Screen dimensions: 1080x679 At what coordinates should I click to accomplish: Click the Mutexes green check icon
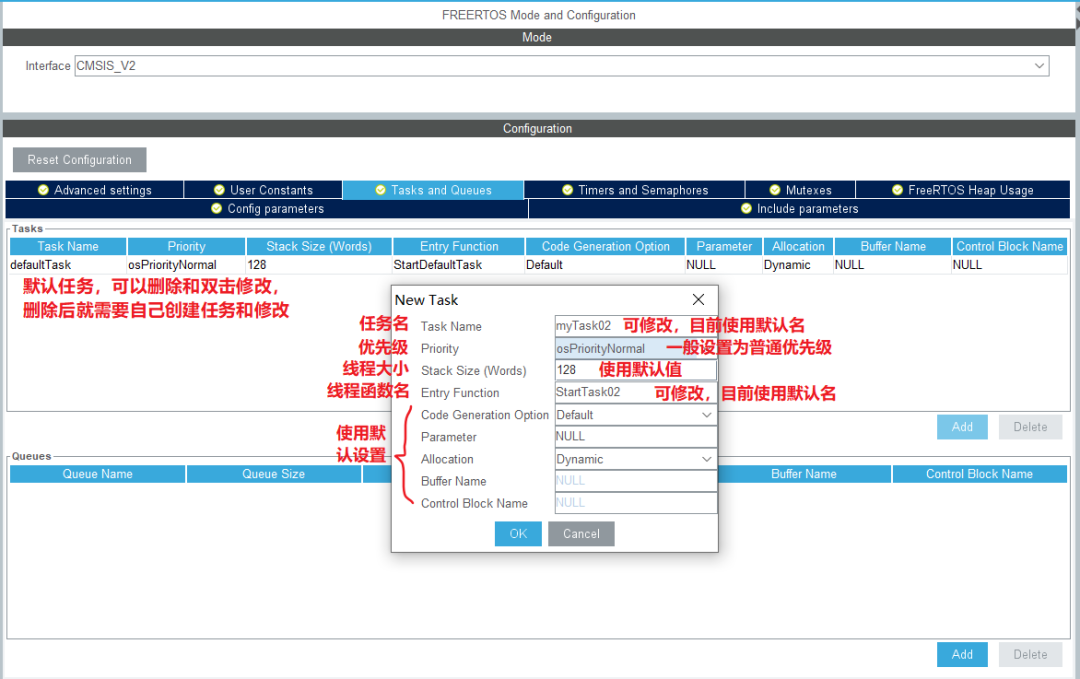click(775, 190)
